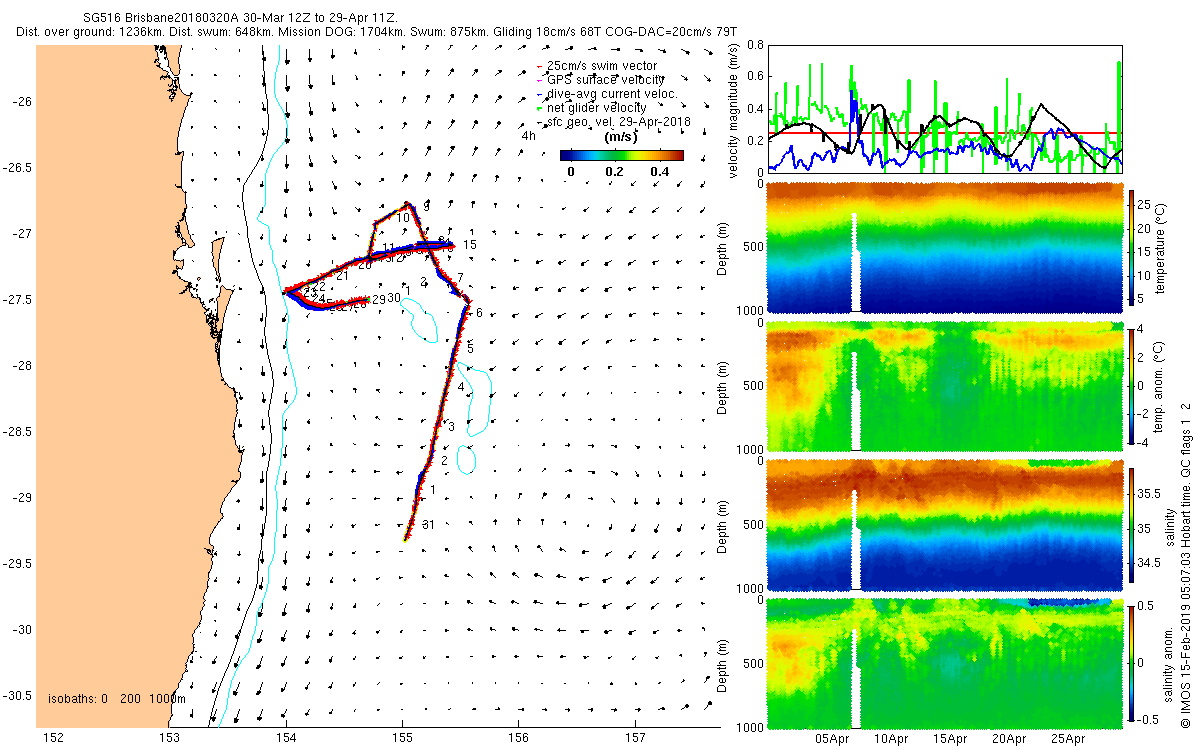Viewport: 1200px width, 750px height.
Task: Click the '34.5' tick on the salinity colorbar
Action: (1151, 564)
